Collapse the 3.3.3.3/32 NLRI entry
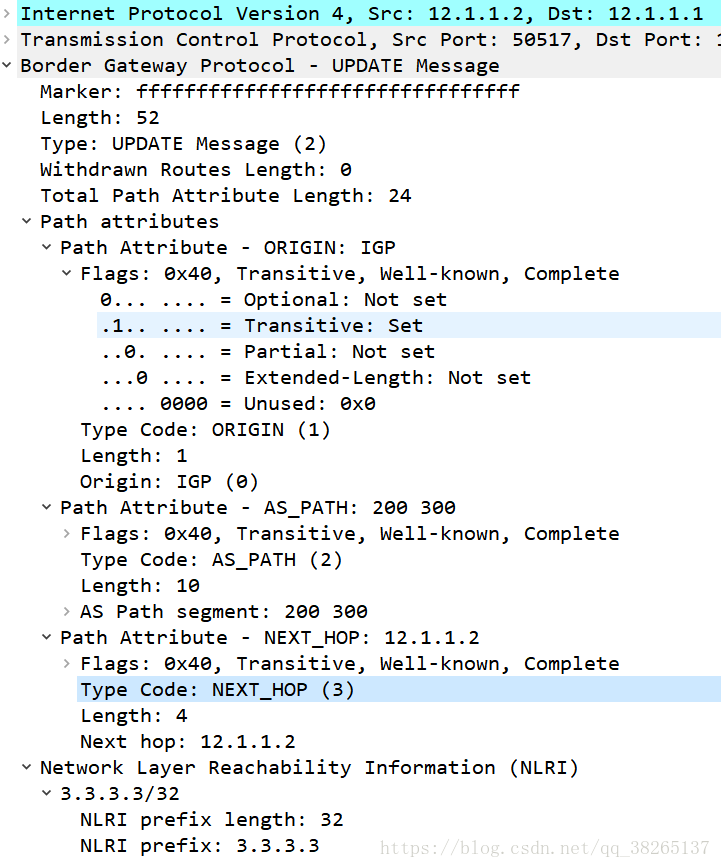 tap(47, 794)
